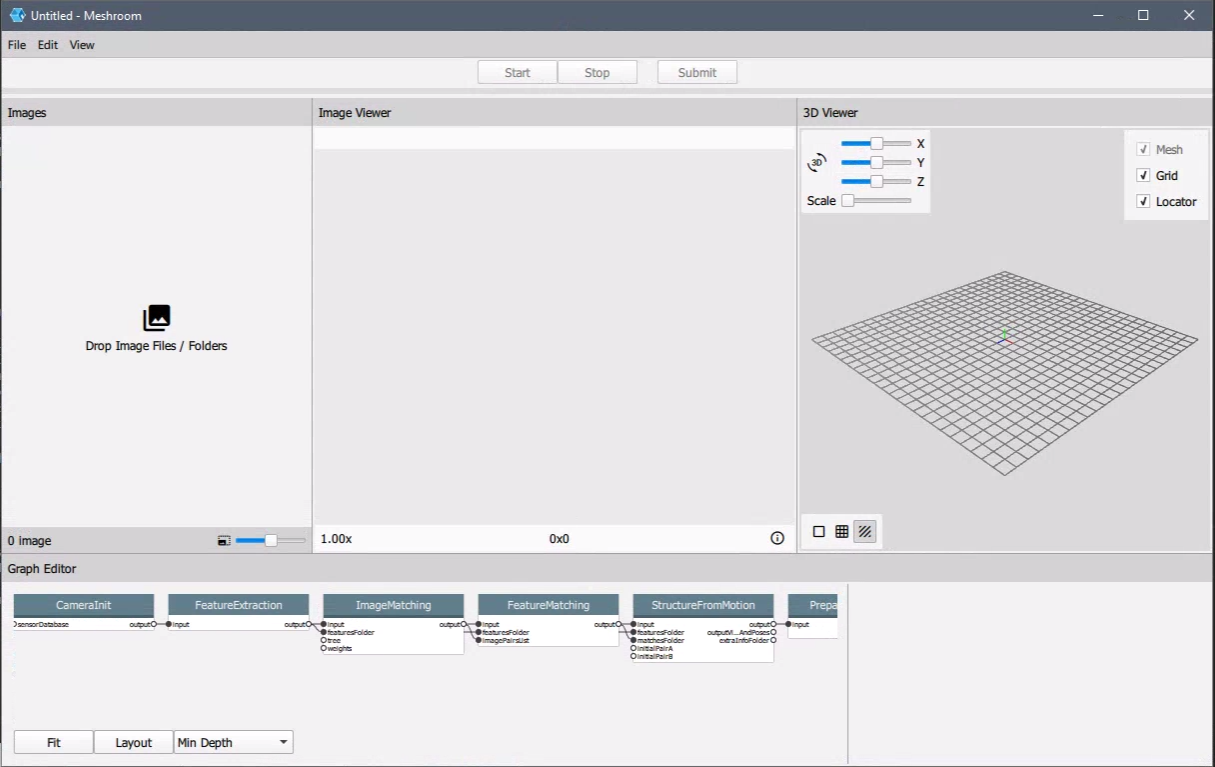Click StructureFromMotion initialPairA pin
Screen dimensions: 1215x767
pos(634,648)
